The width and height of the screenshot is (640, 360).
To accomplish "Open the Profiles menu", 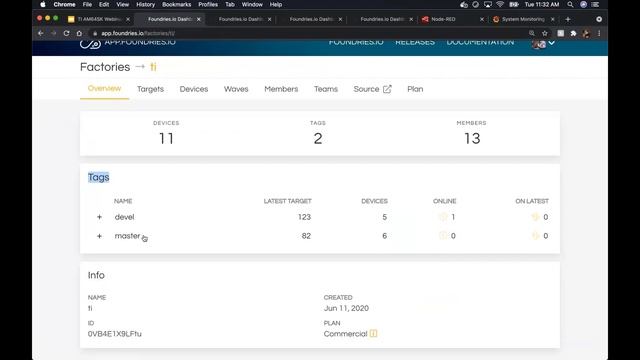I will (208, 4).
